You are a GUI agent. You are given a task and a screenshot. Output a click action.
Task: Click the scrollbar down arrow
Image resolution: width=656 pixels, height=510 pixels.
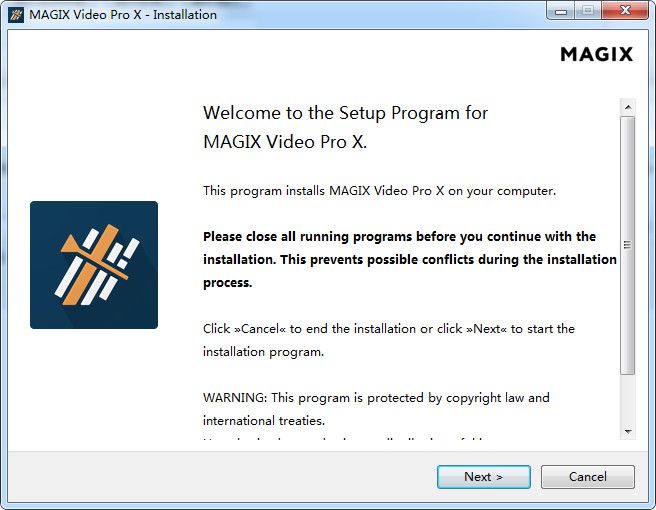[628, 431]
